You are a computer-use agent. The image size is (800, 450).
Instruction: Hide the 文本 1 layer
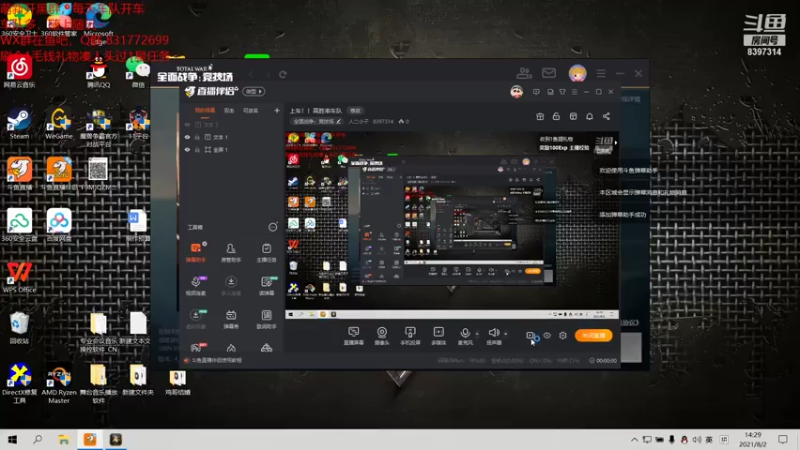pyautogui.click(x=187, y=137)
